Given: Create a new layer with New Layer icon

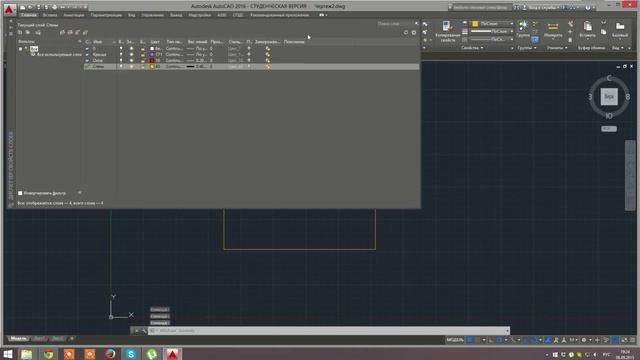Looking at the screenshot, I should click(x=62, y=32).
